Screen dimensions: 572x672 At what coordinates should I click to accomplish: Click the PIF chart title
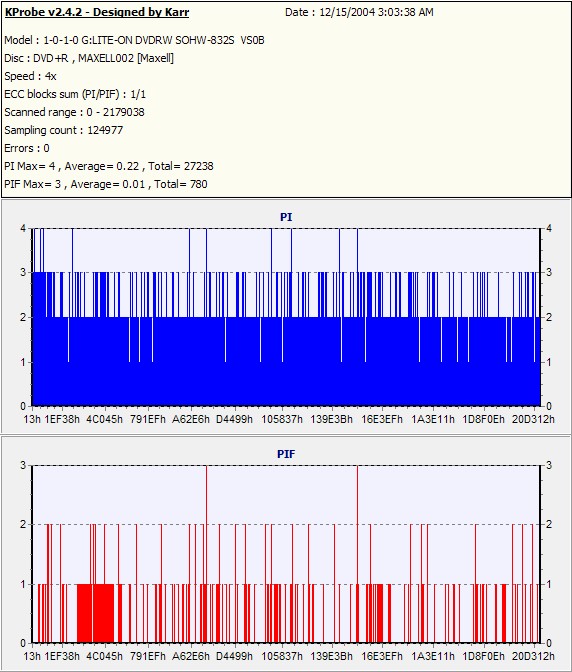tap(286, 454)
